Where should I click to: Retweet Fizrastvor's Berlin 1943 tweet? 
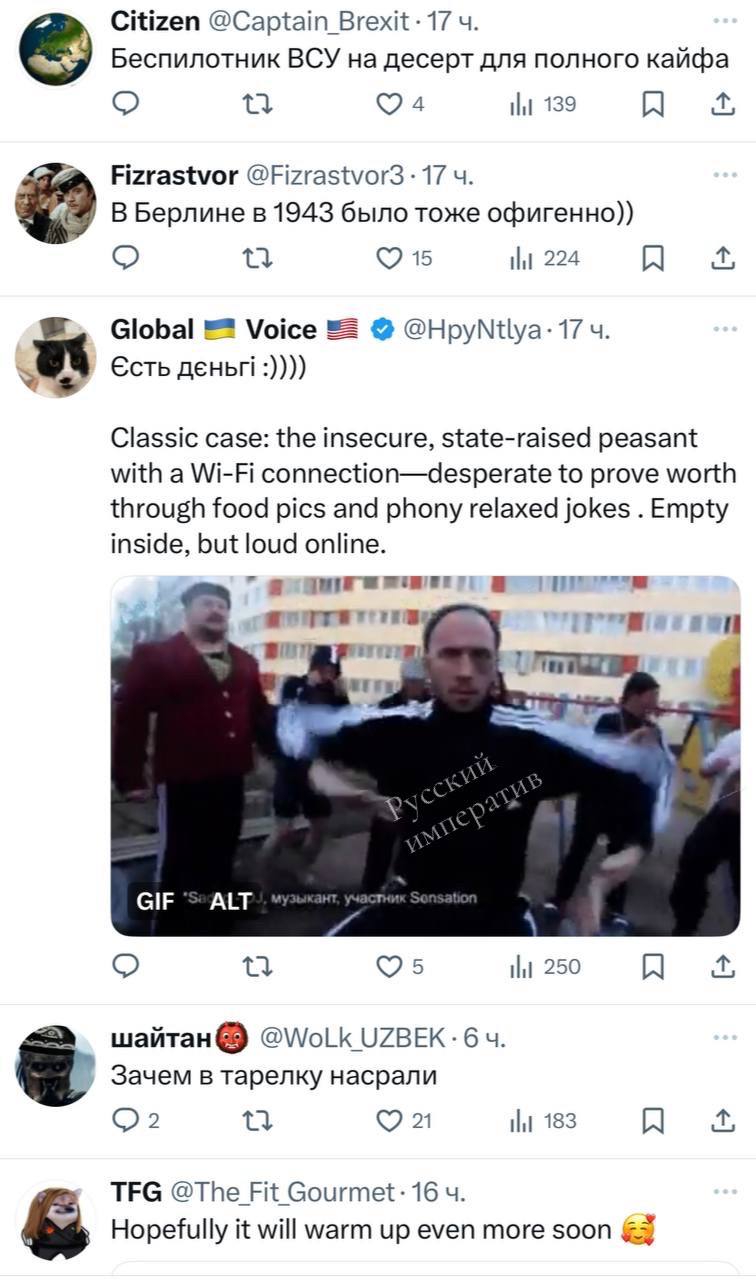(257, 258)
